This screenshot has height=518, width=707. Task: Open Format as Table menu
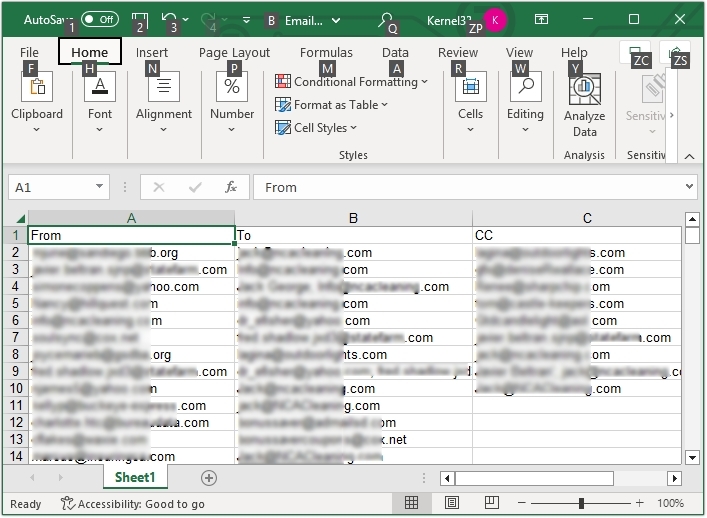(x=331, y=105)
